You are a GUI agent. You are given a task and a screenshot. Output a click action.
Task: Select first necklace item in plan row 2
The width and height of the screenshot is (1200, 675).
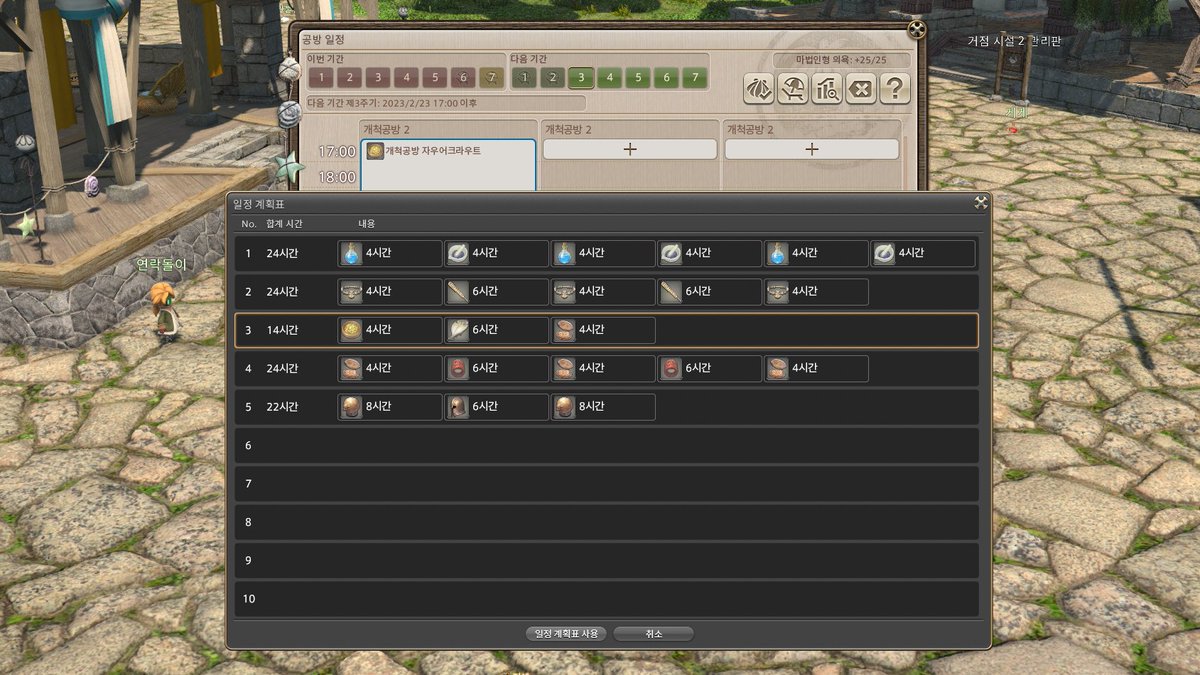tap(390, 291)
